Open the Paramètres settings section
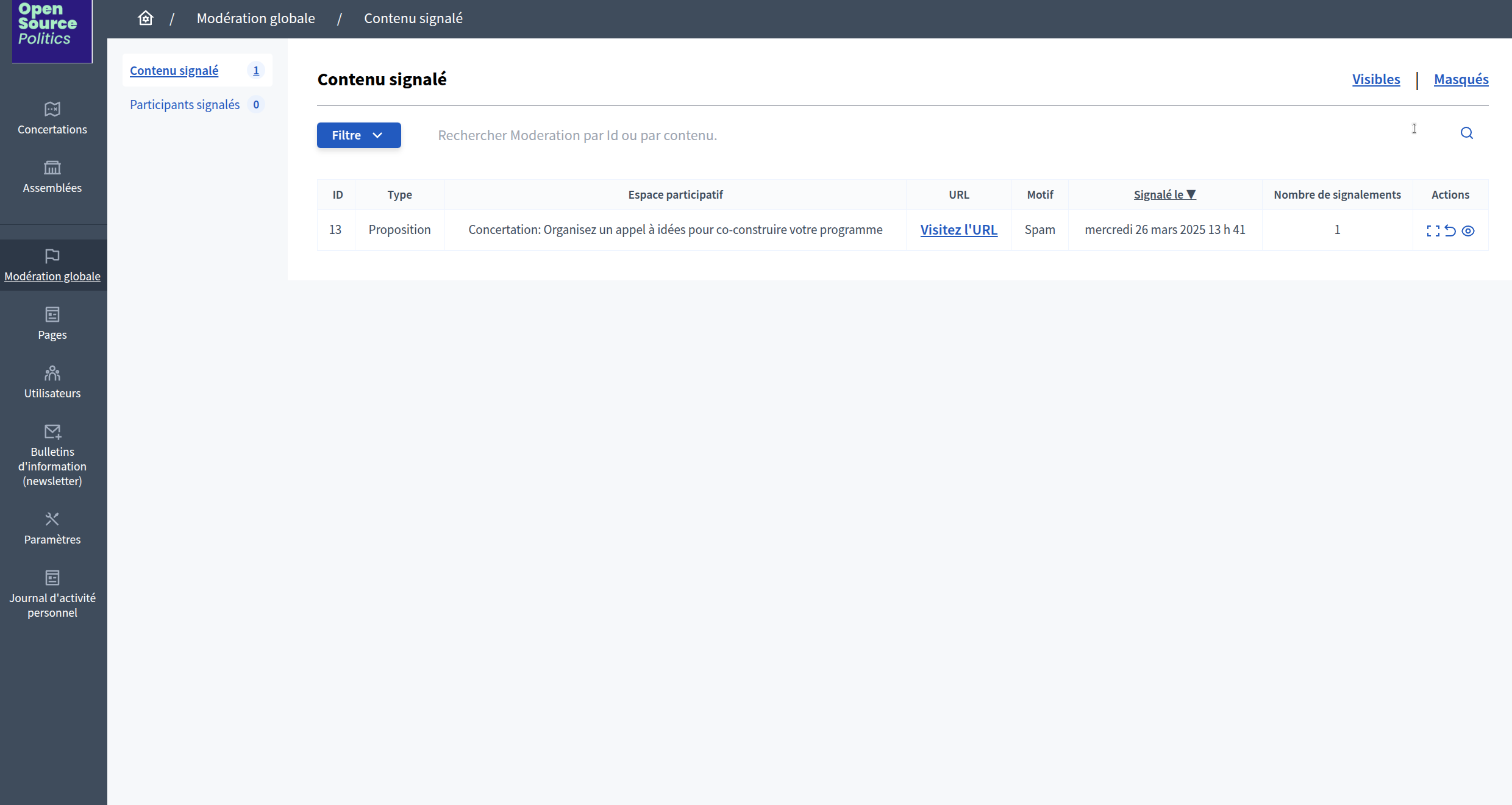This screenshot has width=1512, height=805. [x=52, y=528]
